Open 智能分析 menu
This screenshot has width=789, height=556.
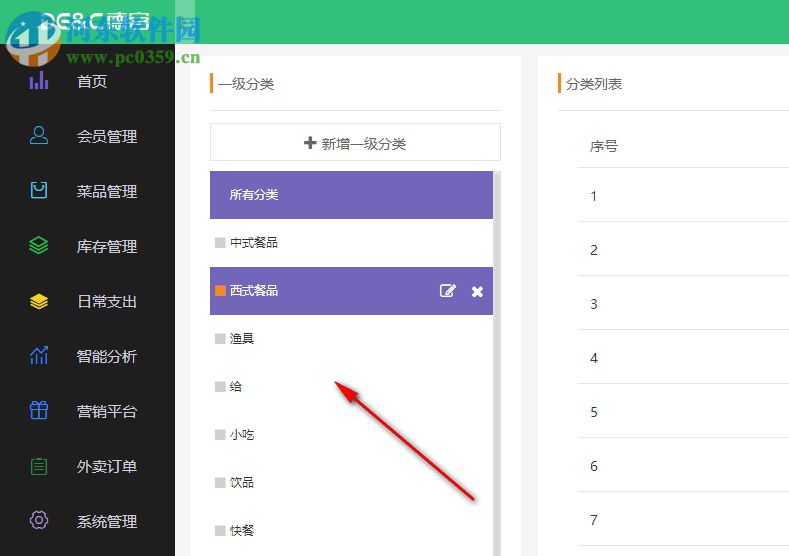(x=107, y=356)
